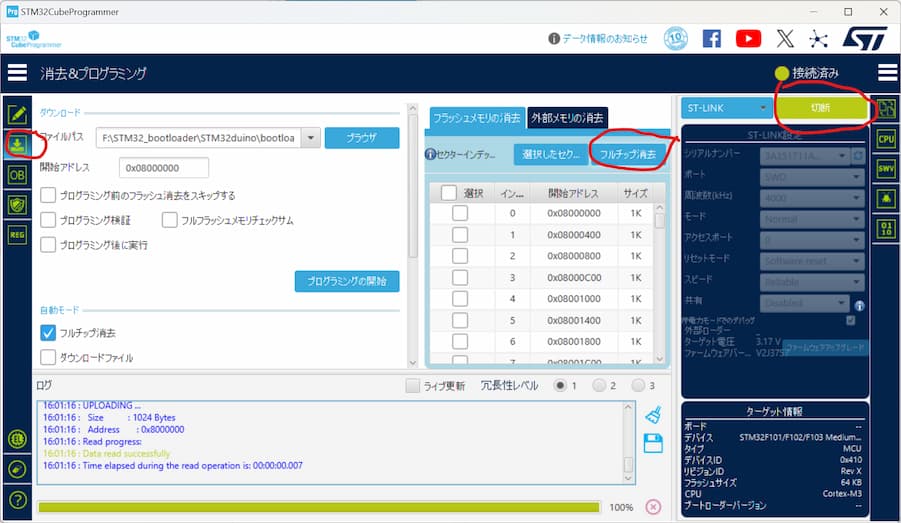Switch to 外部メモリの消去 tab

[567, 118]
